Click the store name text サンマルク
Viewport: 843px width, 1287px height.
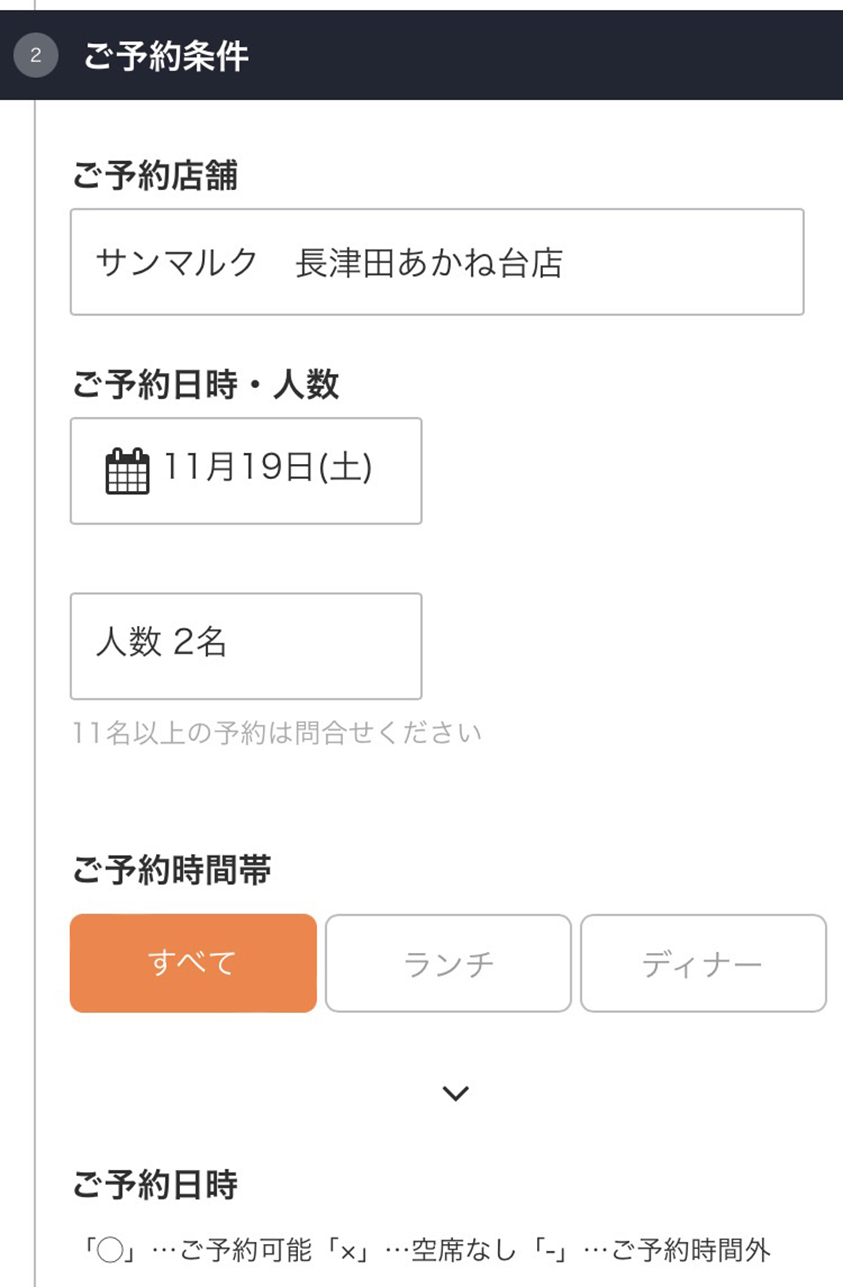(x=177, y=263)
